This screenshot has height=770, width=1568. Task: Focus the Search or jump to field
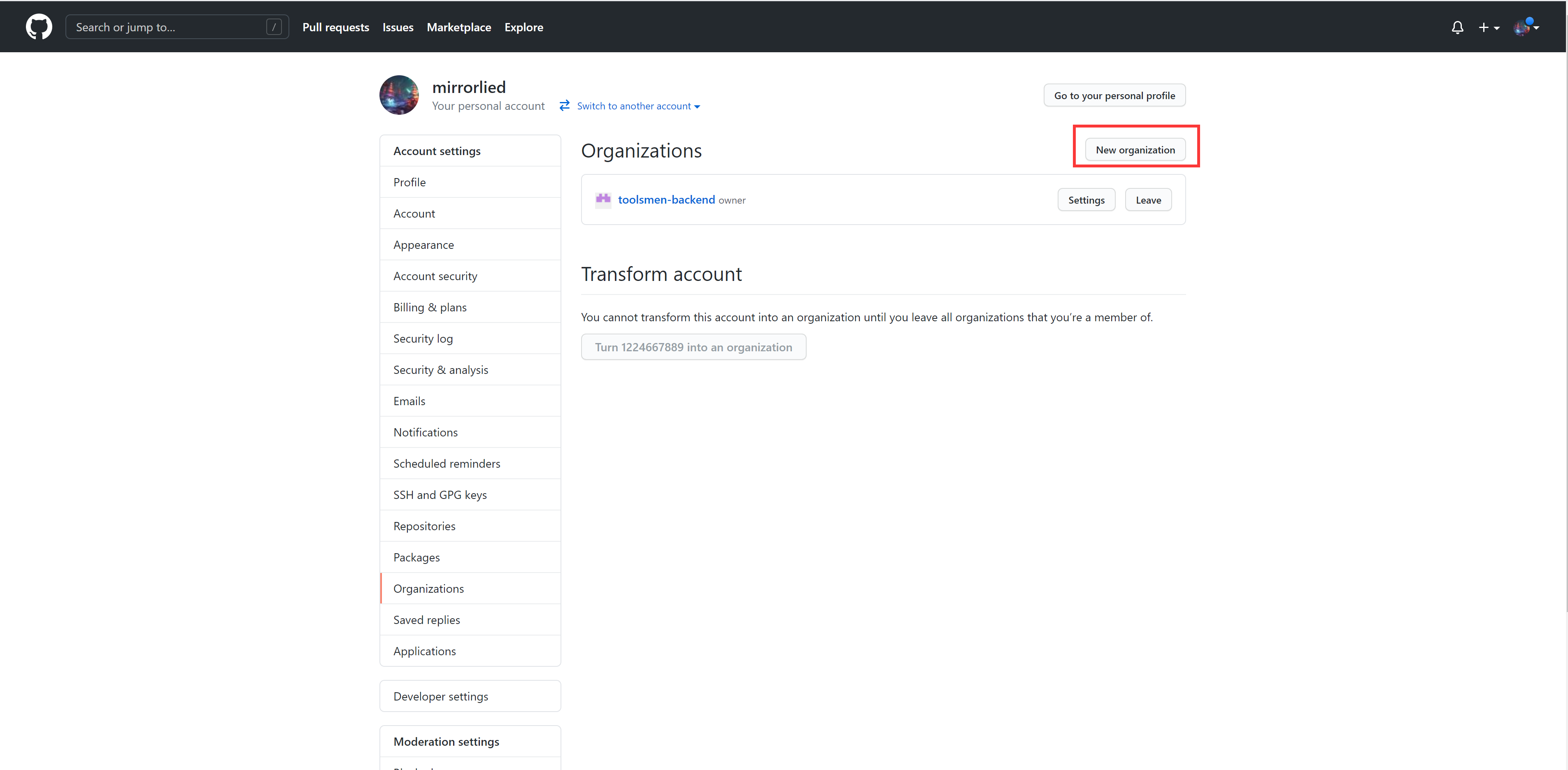[168, 28]
